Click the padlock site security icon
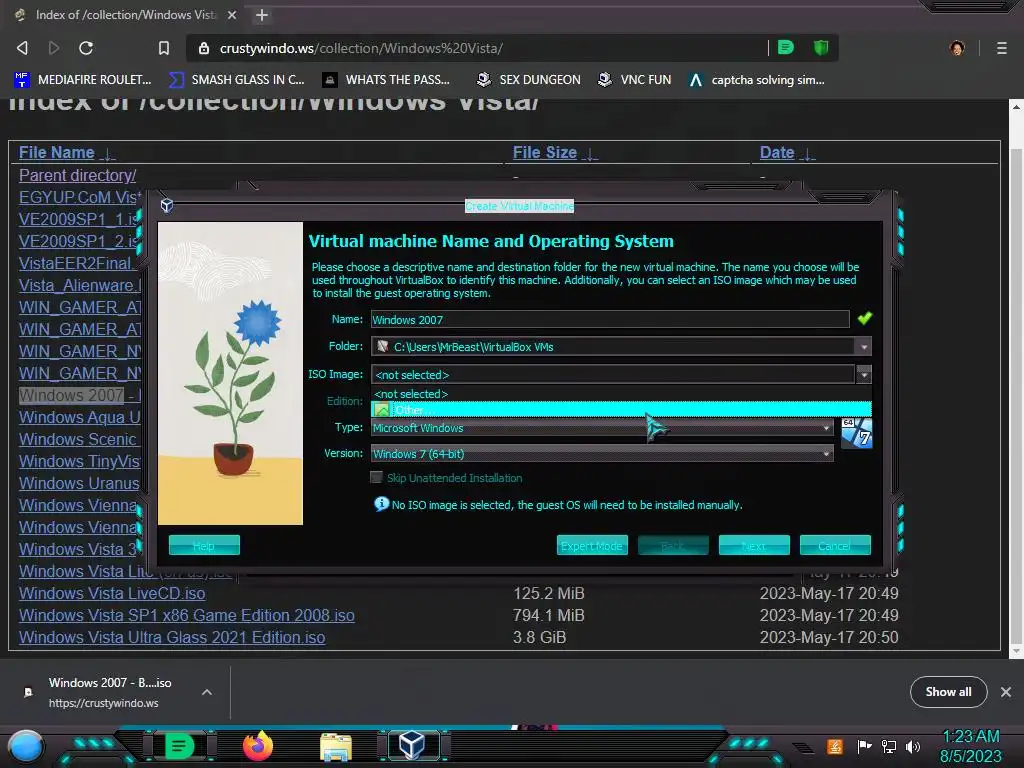This screenshot has width=1024, height=768. click(x=204, y=48)
